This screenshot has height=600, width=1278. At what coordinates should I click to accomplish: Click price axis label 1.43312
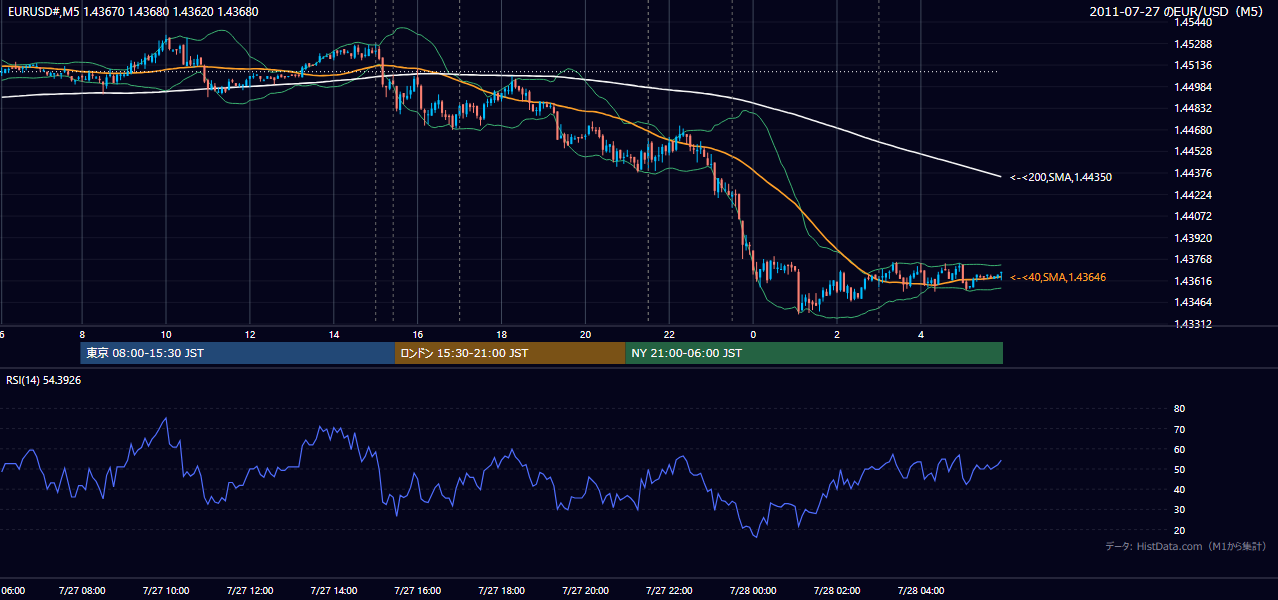(1194, 324)
